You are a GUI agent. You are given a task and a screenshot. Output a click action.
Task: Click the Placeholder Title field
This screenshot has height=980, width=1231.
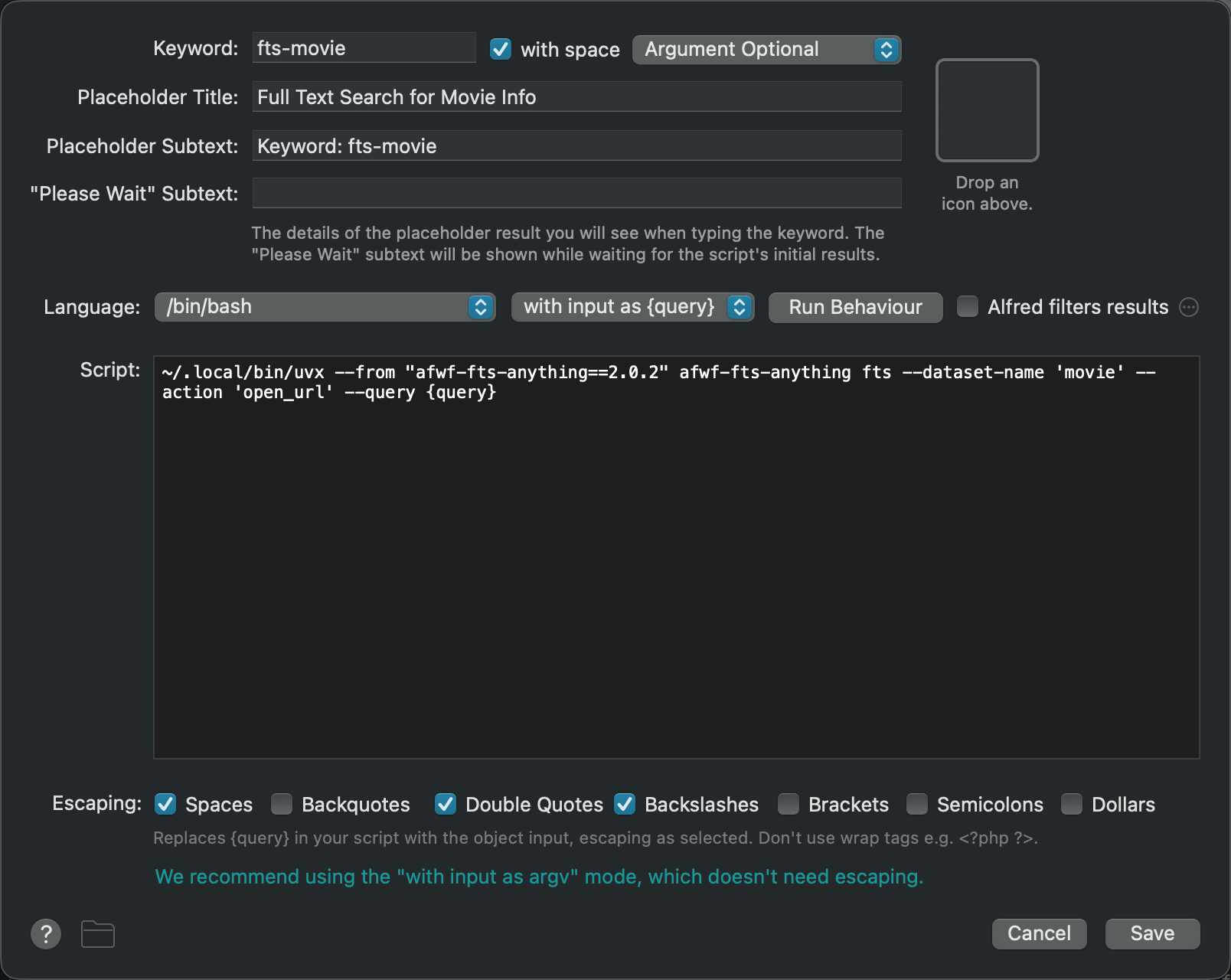click(x=577, y=97)
